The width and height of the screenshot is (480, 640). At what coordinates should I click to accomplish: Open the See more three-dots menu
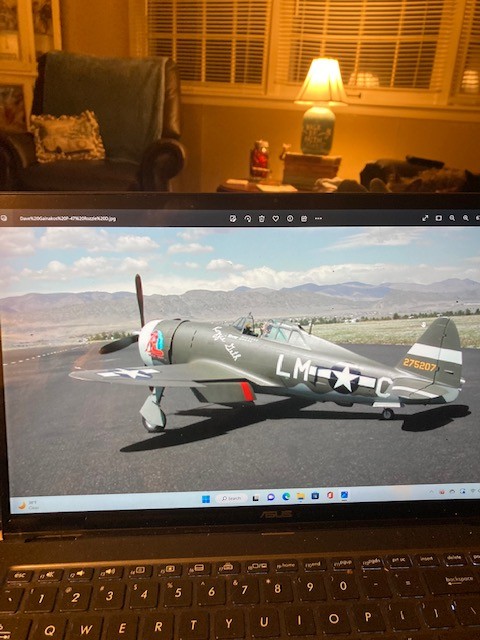tap(318, 218)
